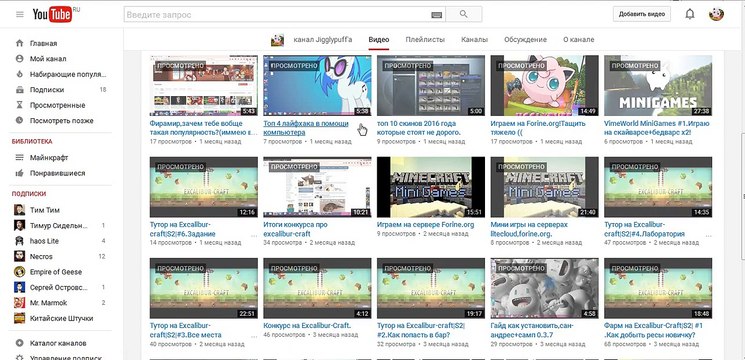Screen dimensions: 745x360
Task: Switch to the Обсуждение tab
Action: click(525, 40)
